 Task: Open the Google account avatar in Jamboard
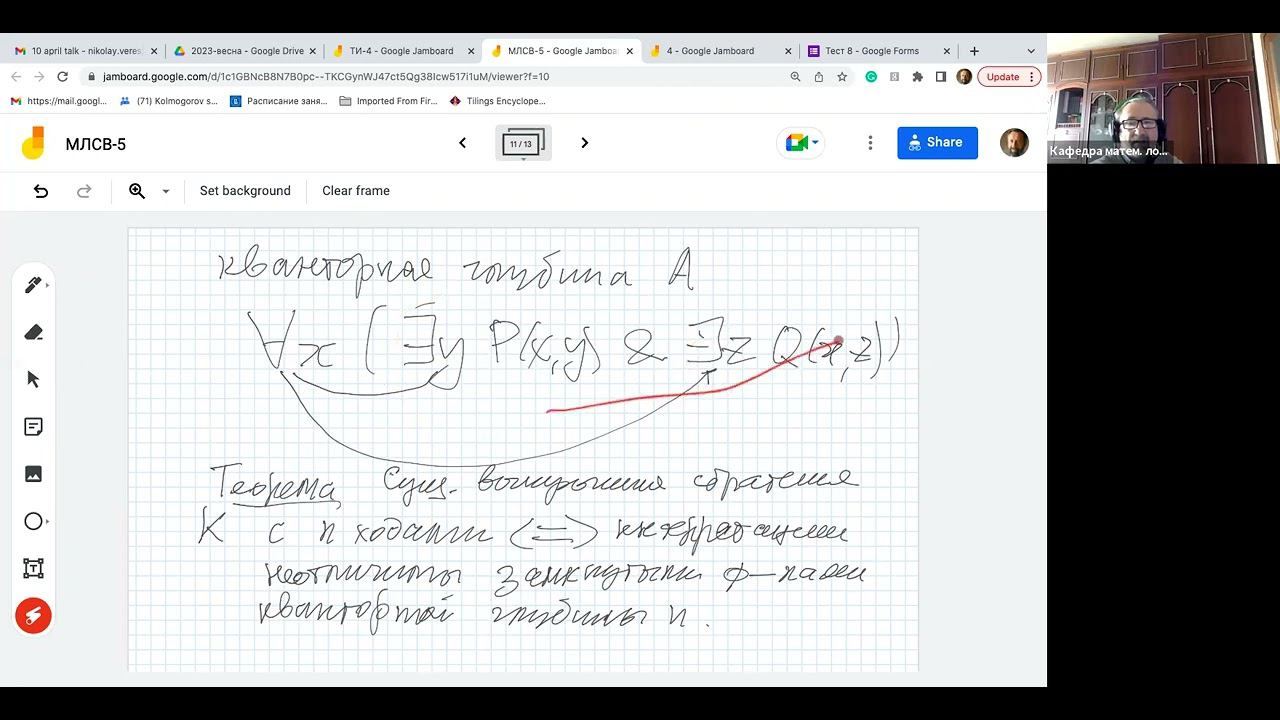tap(1014, 143)
